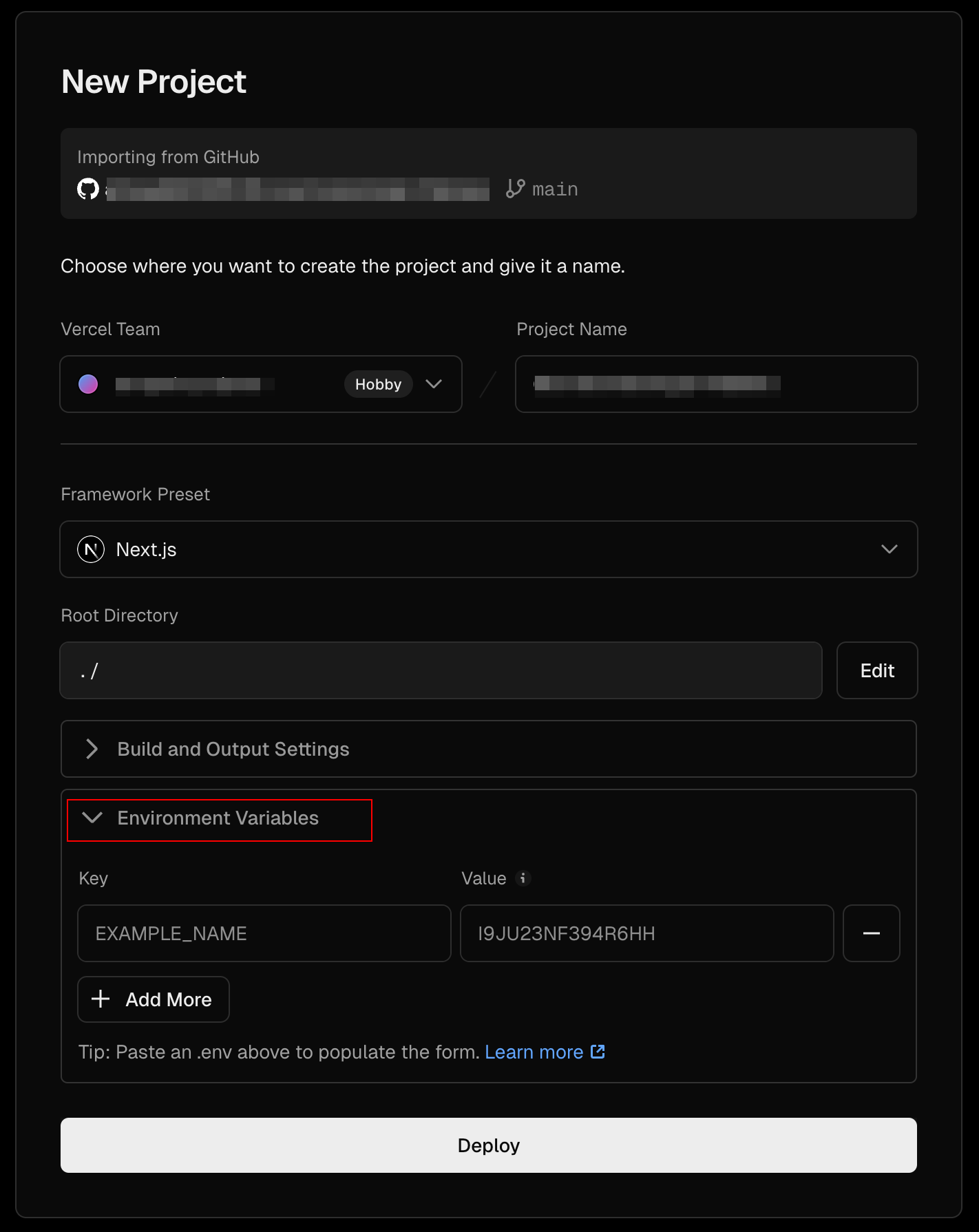Remove the environment variable with minus button
Image resolution: width=979 pixels, height=1232 pixels.
[872, 933]
